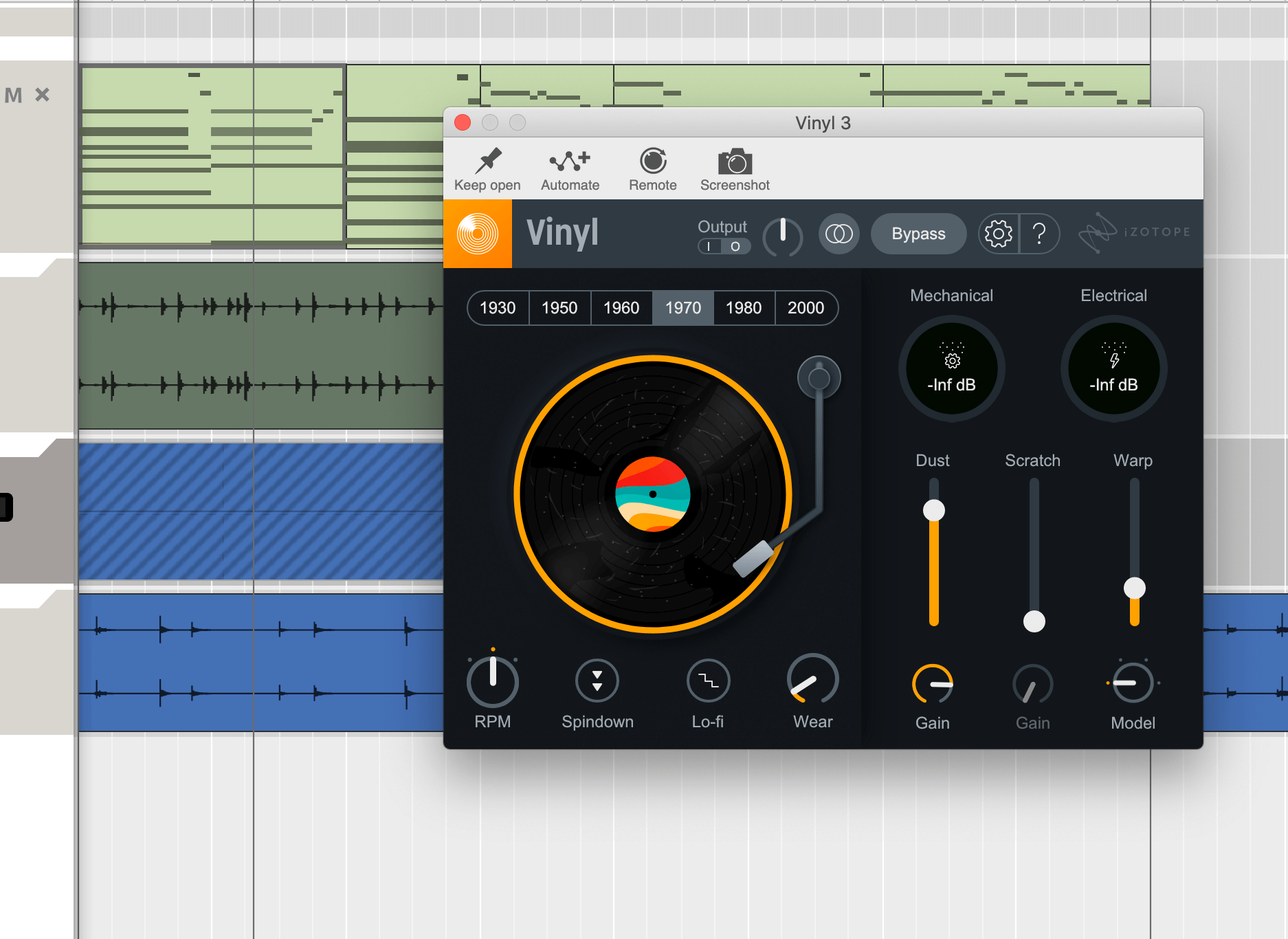Screen dimensions: 1288x939
Task: Click the Warp slider handle
Action: click(1134, 588)
